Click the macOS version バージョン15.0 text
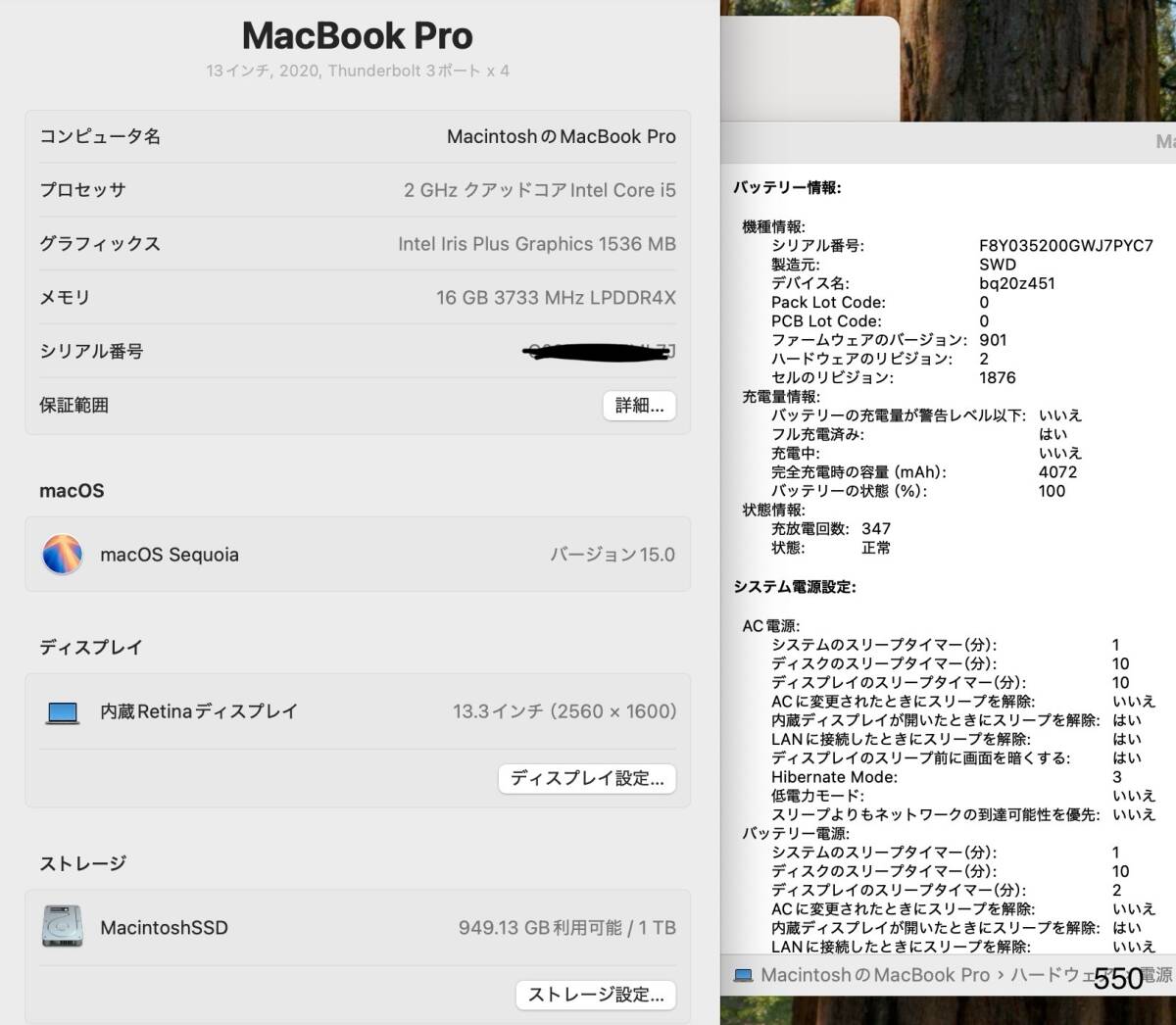The width and height of the screenshot is (1176, 1025). pyautogui.click(x=612, y=555)
